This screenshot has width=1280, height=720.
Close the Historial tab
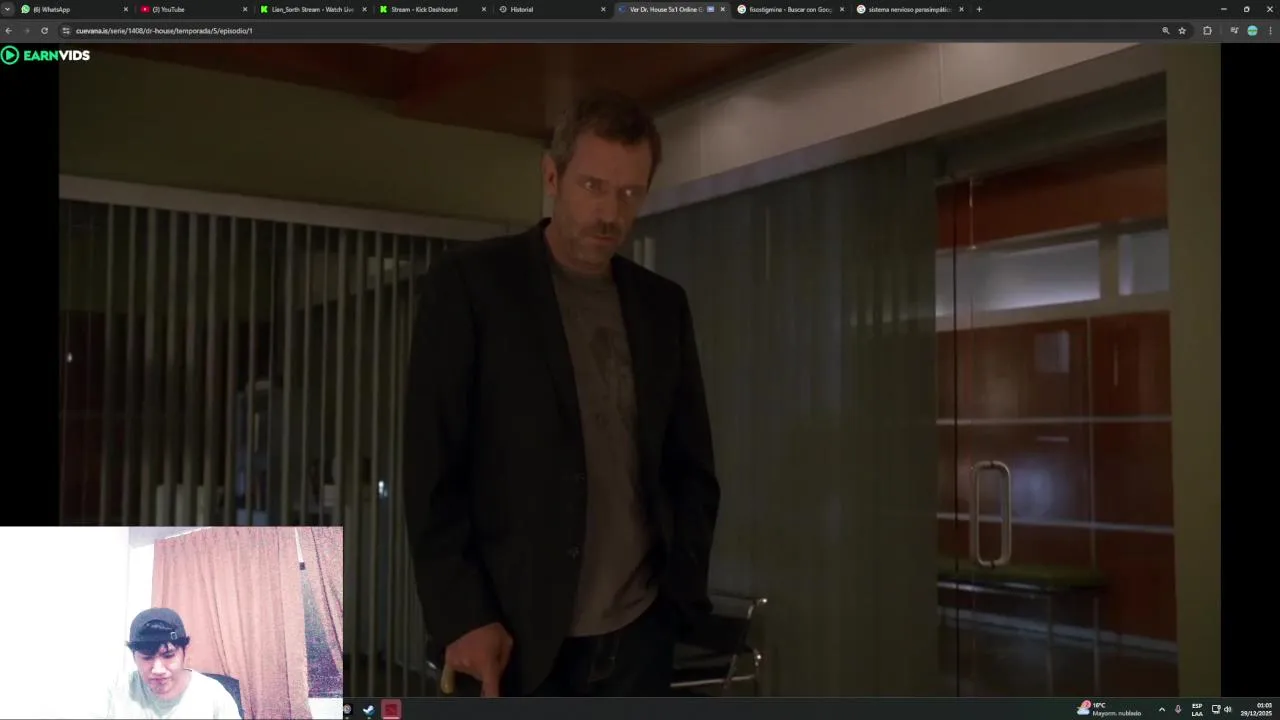(x=603, y=9)
